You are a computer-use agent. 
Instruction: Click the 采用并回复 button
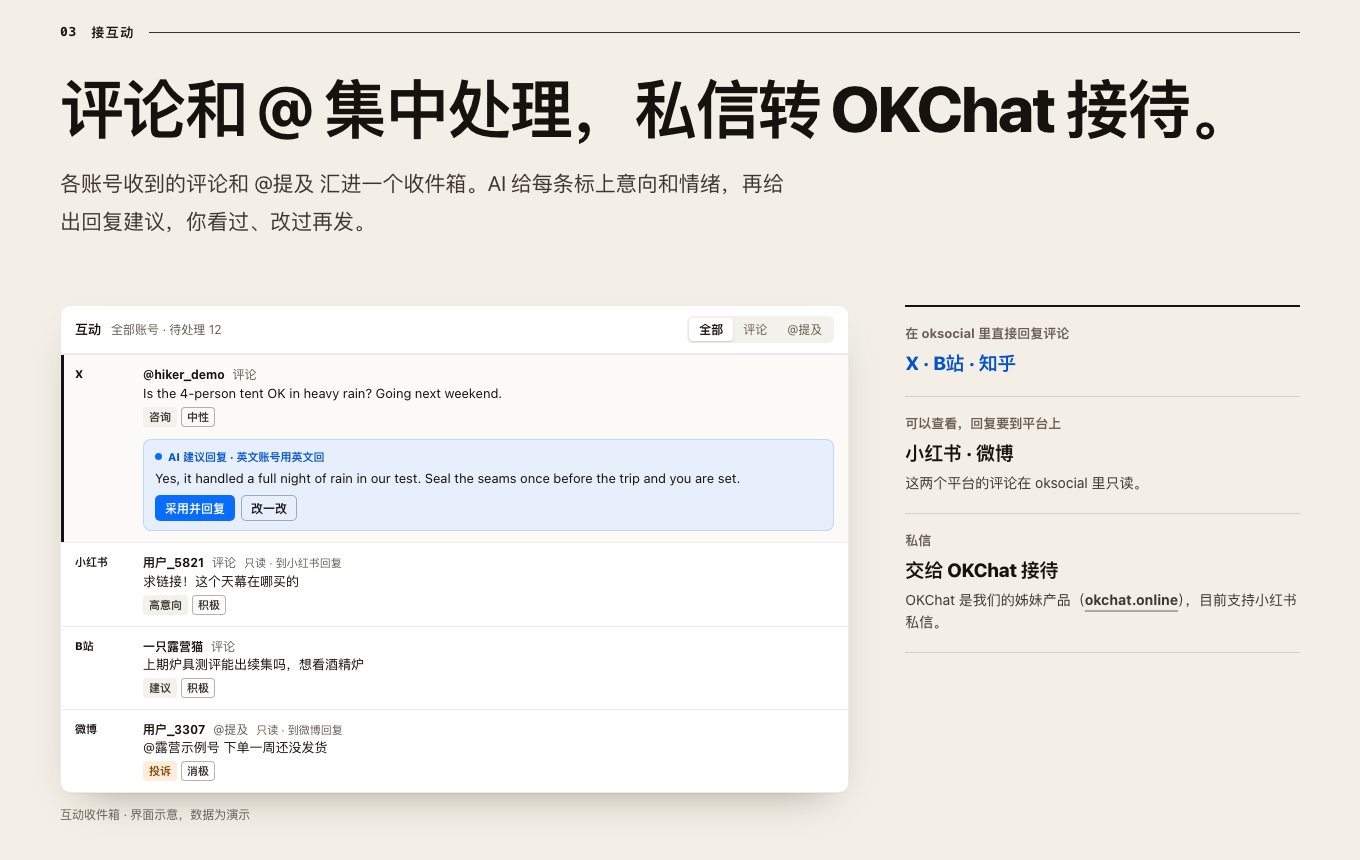(x=195, y=508)
